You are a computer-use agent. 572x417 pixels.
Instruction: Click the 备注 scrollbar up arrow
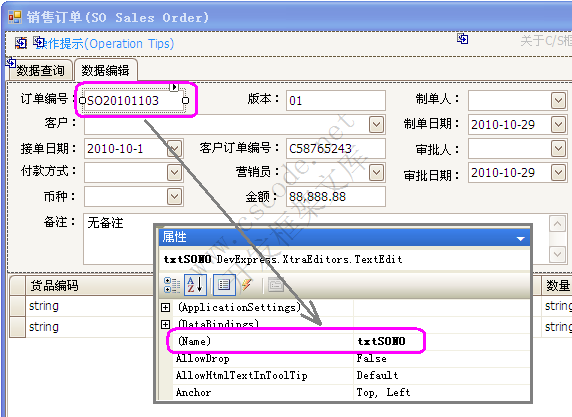(557, 223)
